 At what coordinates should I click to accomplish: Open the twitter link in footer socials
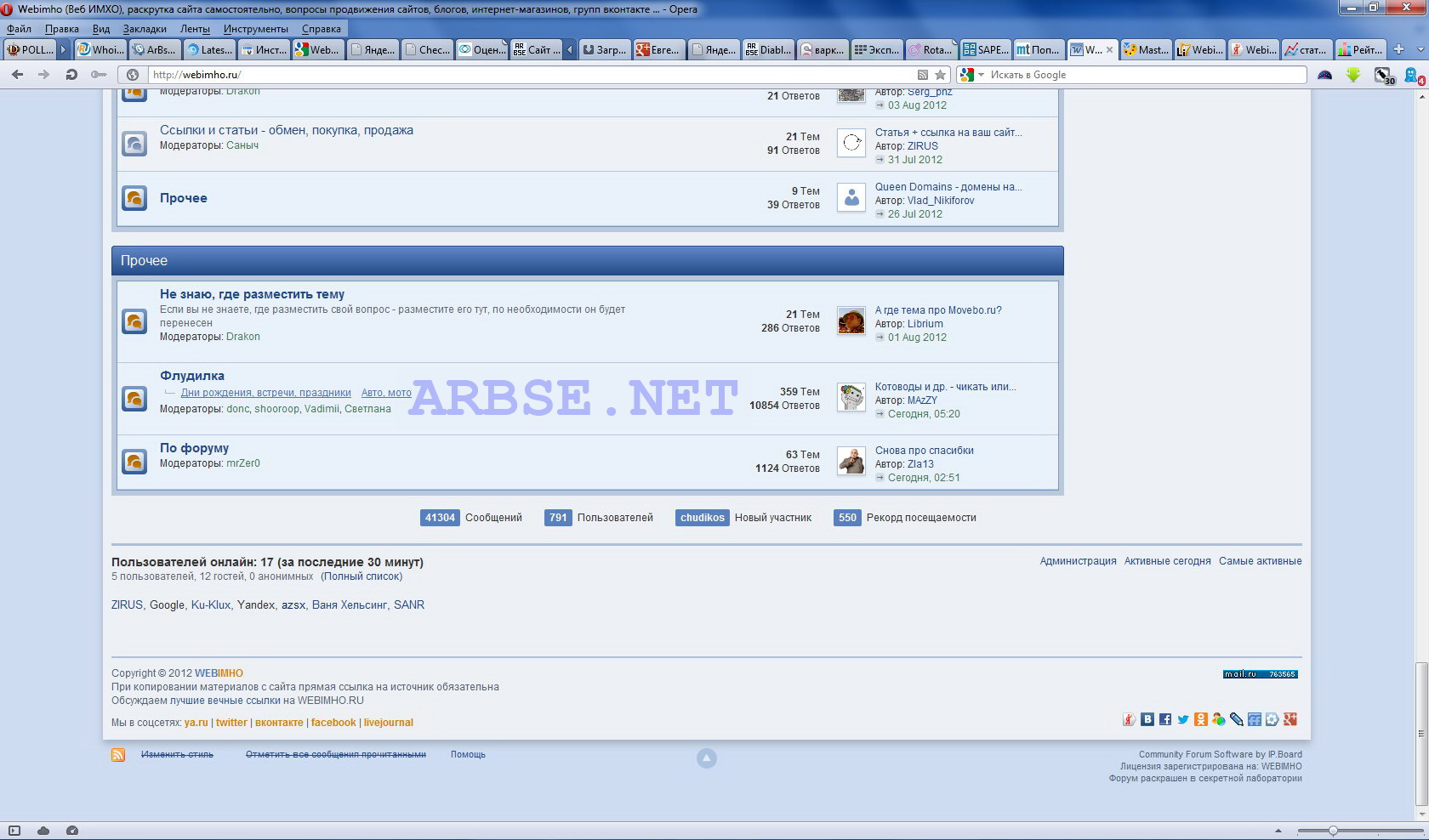(231, 723)
